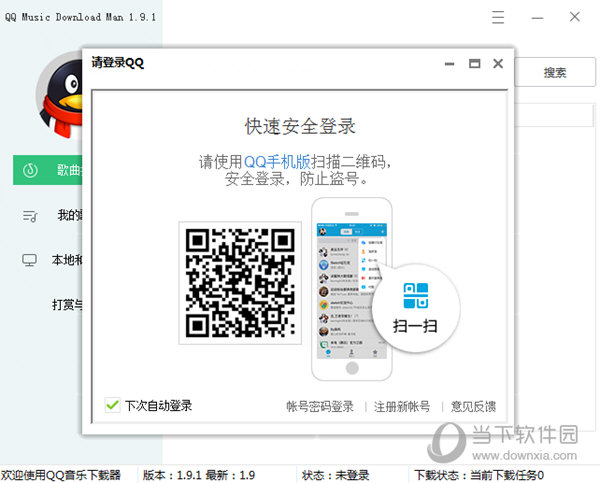
Task: Click the 状态:未登录 status bar text
Action: [335, 475]
